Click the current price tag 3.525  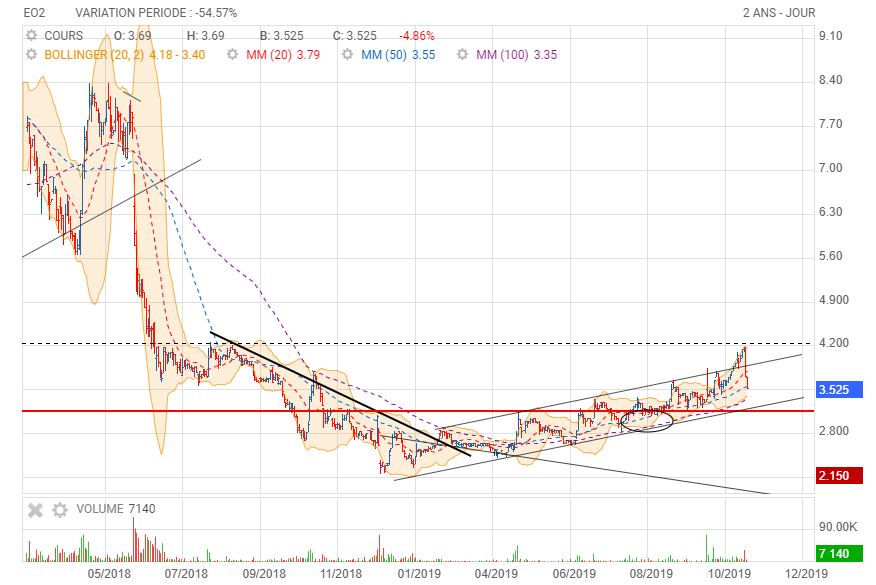[833, 390]
